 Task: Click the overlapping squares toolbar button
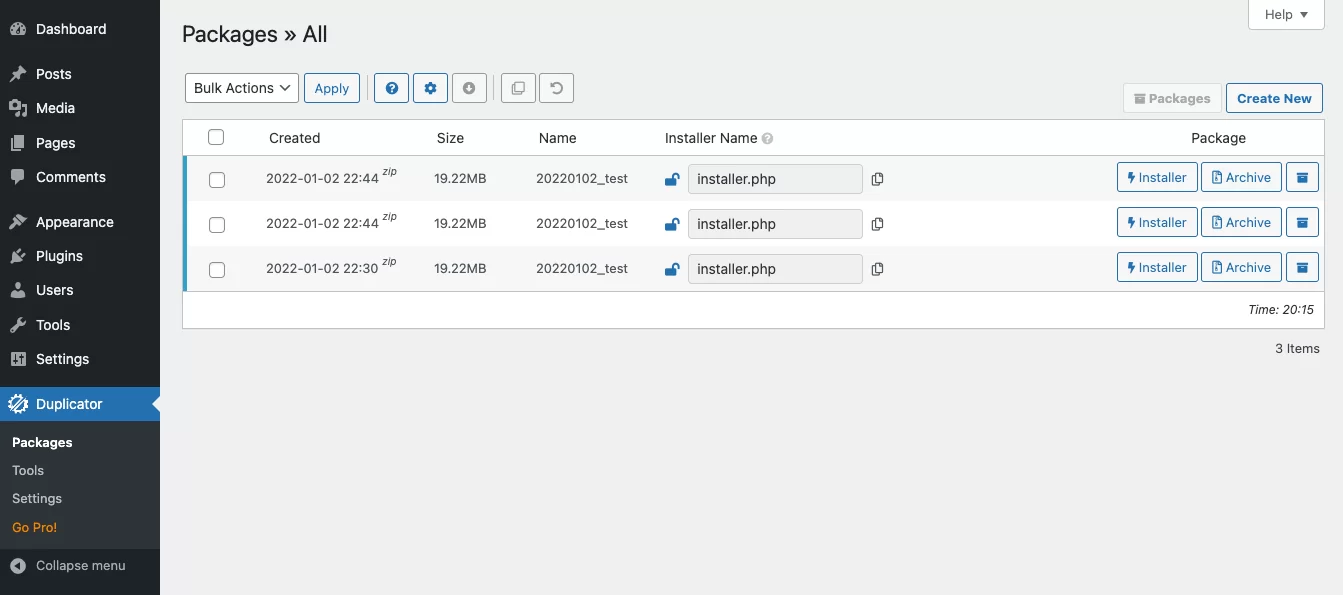518,88
